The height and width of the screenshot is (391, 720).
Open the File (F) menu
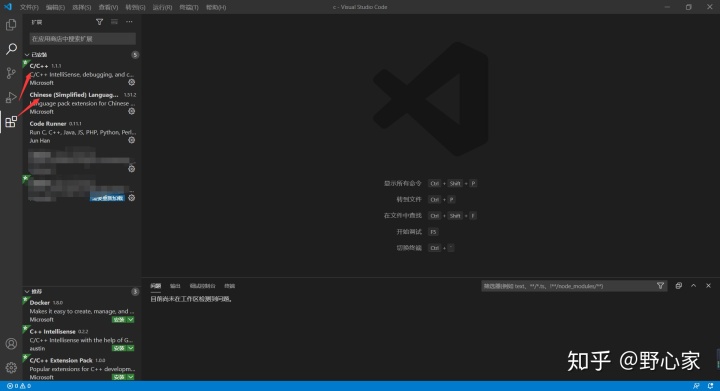tap(29, 7)
